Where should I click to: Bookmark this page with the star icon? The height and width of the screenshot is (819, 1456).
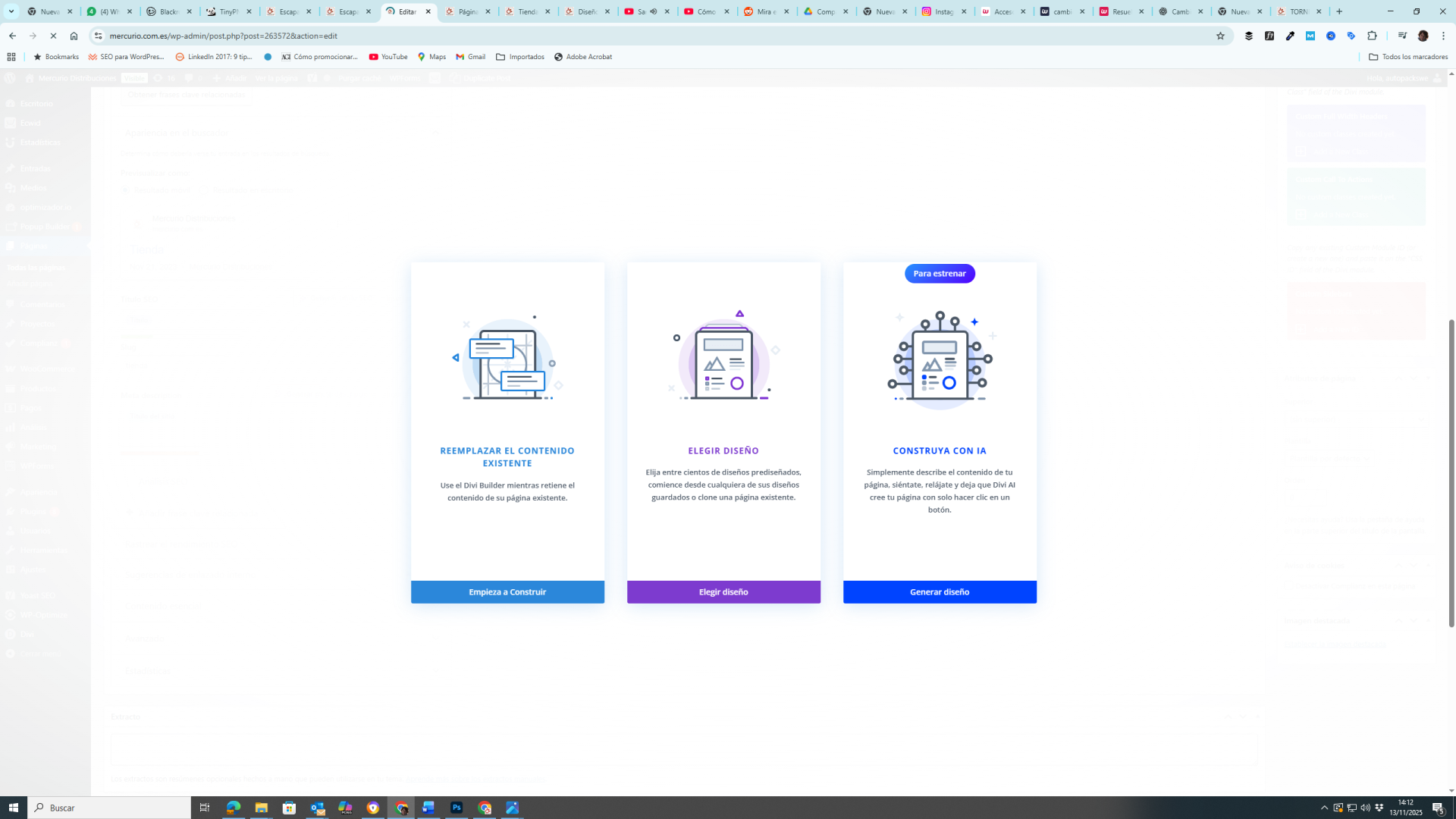click(x=1220, y=36)
